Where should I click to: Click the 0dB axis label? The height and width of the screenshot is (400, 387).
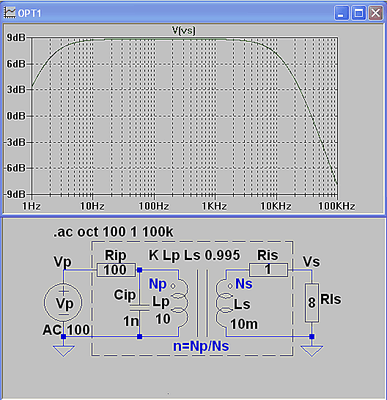pos(16,116)
